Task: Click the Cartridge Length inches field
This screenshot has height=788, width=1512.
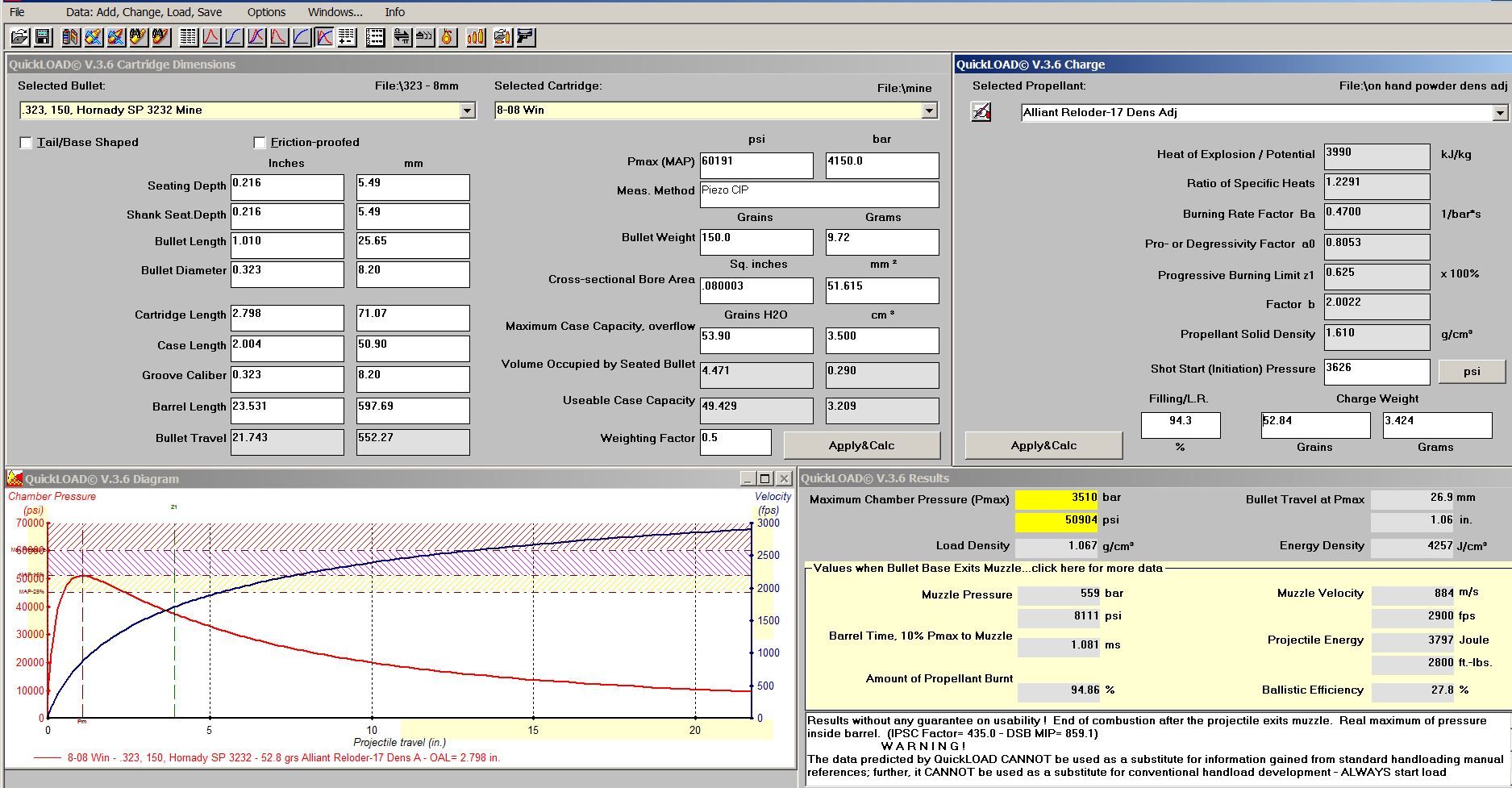Action: [x=287, y=318]
